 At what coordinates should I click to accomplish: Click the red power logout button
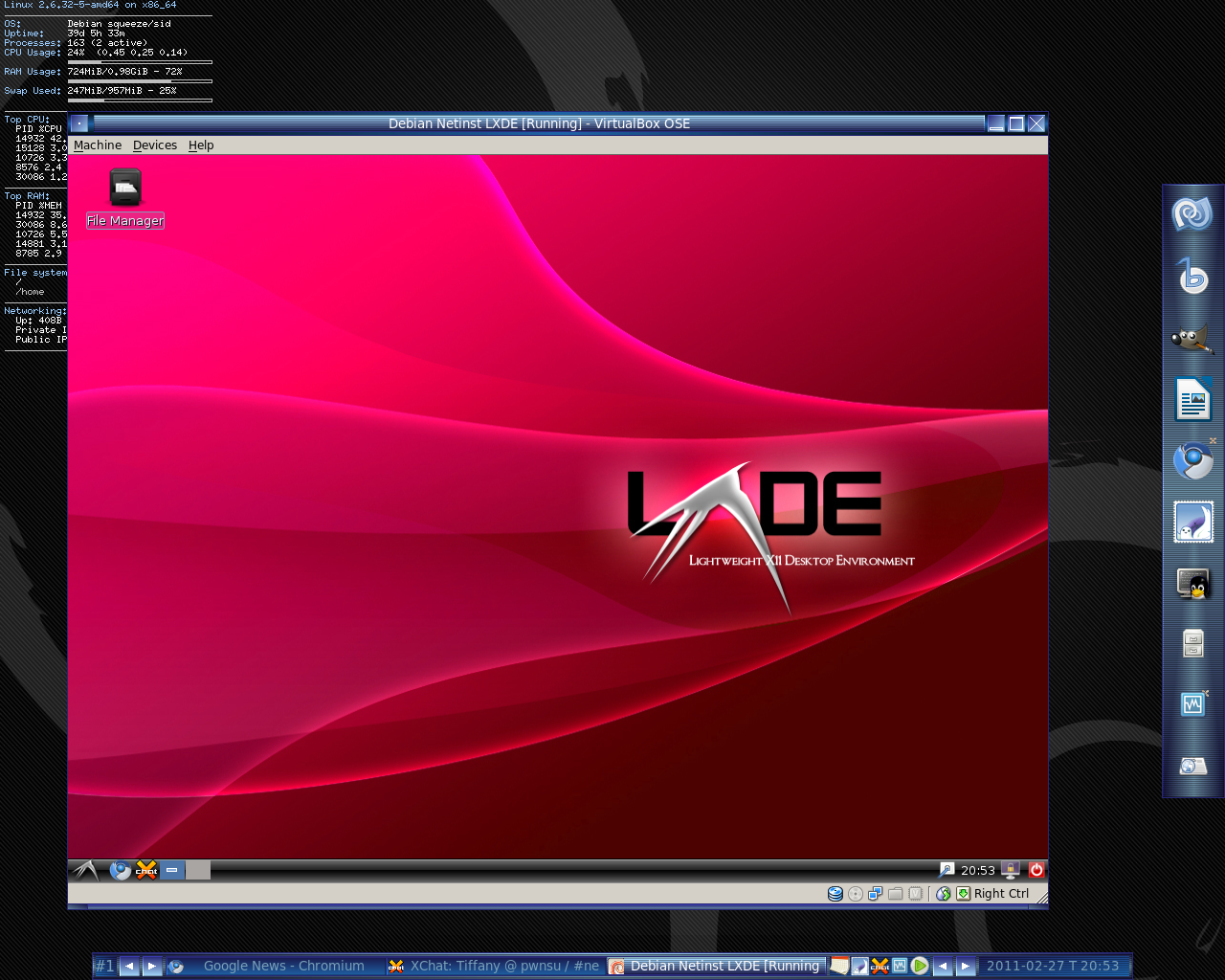[x=1036, y=870]
